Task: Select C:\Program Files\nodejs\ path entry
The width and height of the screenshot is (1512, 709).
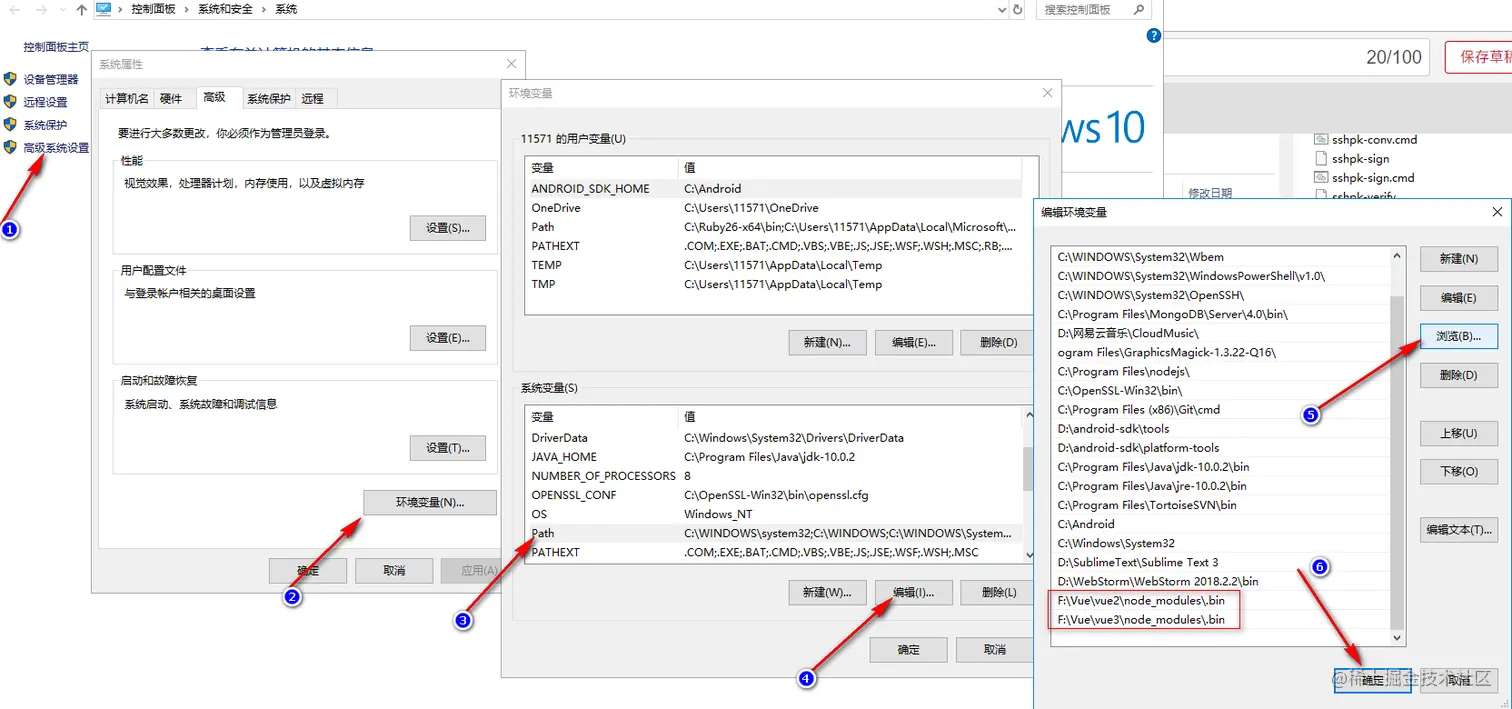Action: pyautogui.click(x=1223, y=371)
